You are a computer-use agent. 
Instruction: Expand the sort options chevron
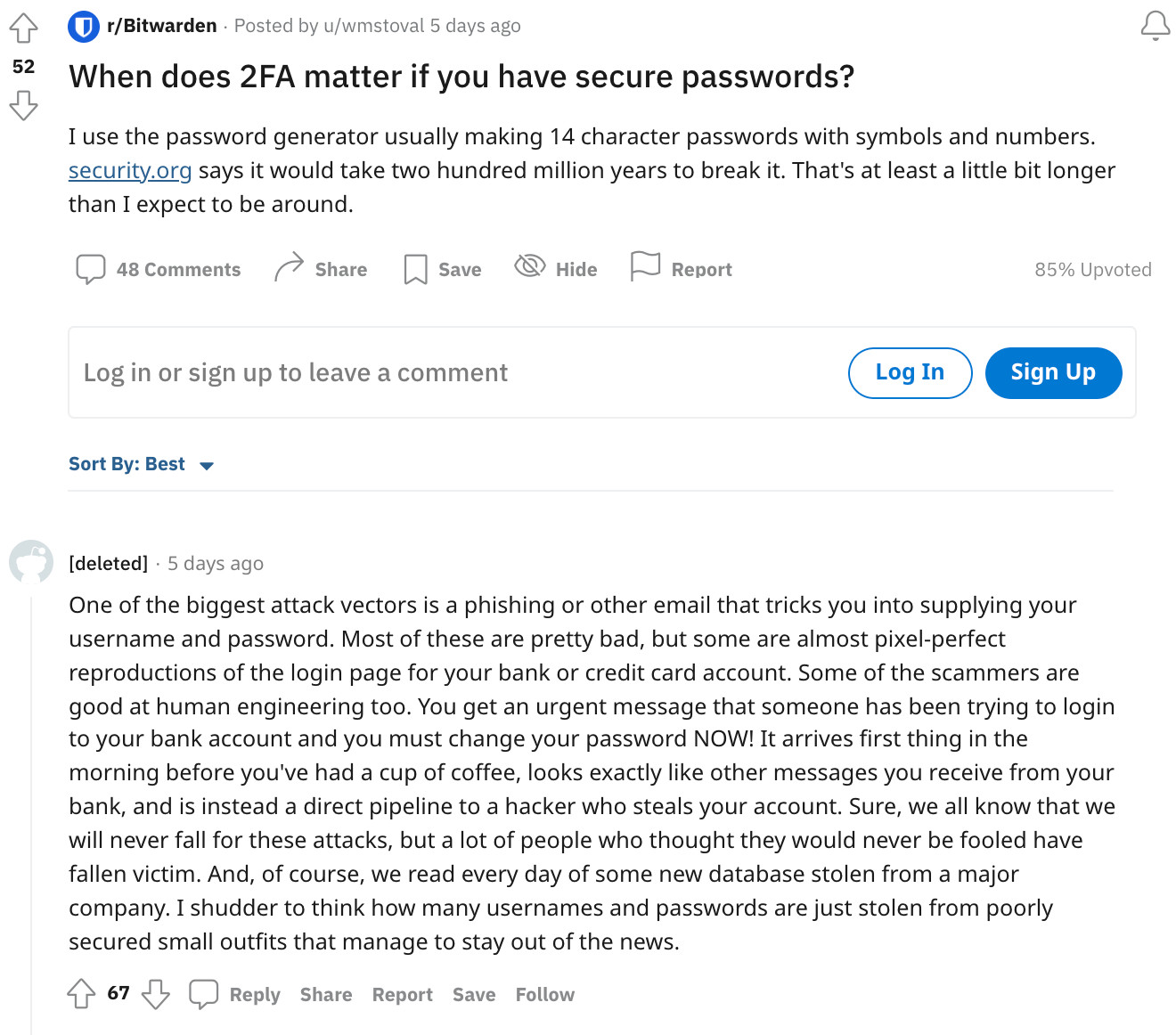point(206,465)
